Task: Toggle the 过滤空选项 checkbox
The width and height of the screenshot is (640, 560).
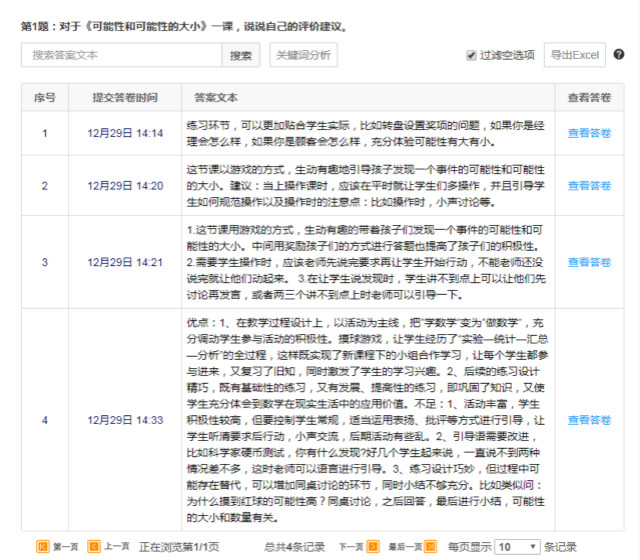Action: [471, 55]
